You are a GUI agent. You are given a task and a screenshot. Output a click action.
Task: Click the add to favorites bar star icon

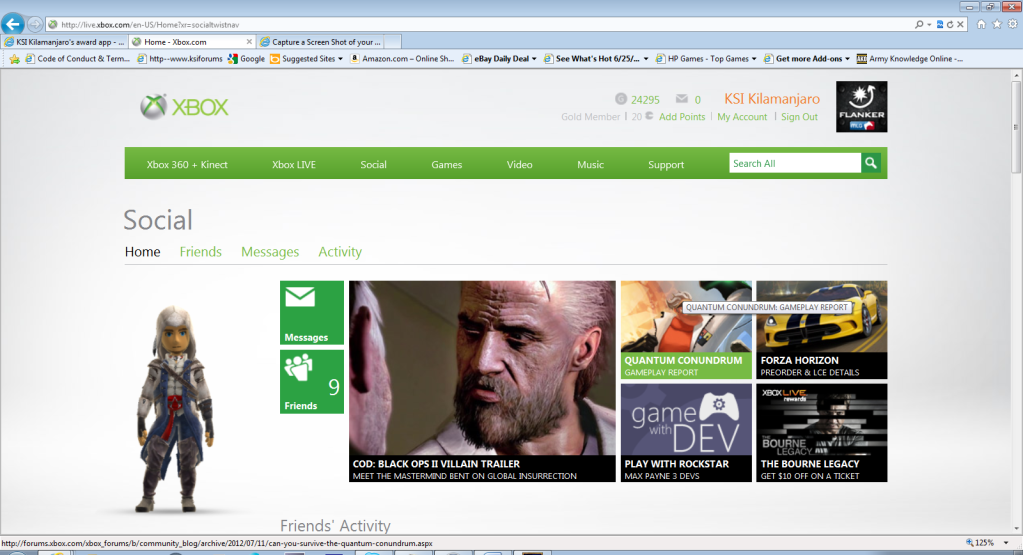14,59
